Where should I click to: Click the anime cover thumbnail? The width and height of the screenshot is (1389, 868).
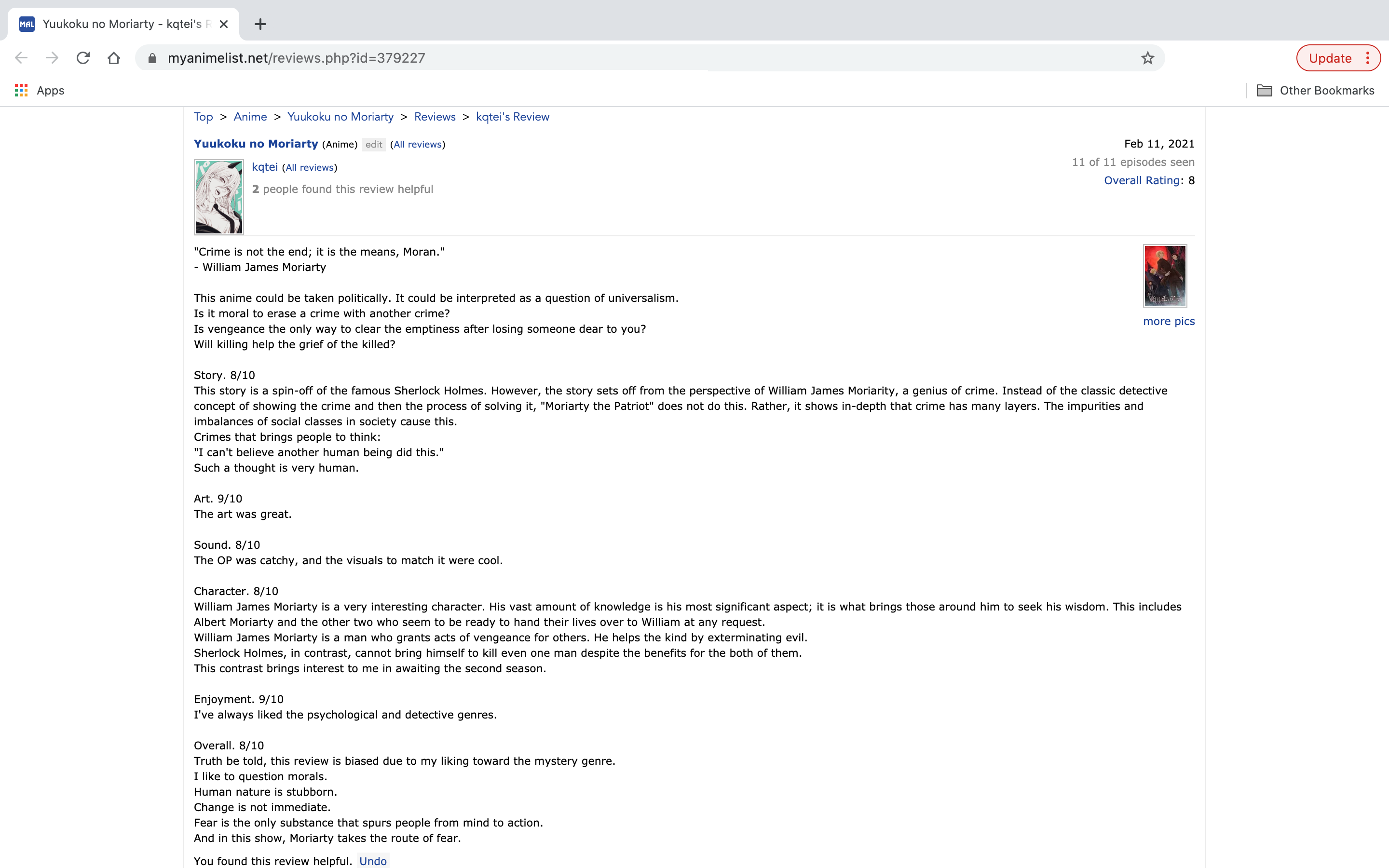coord(1165,275)
